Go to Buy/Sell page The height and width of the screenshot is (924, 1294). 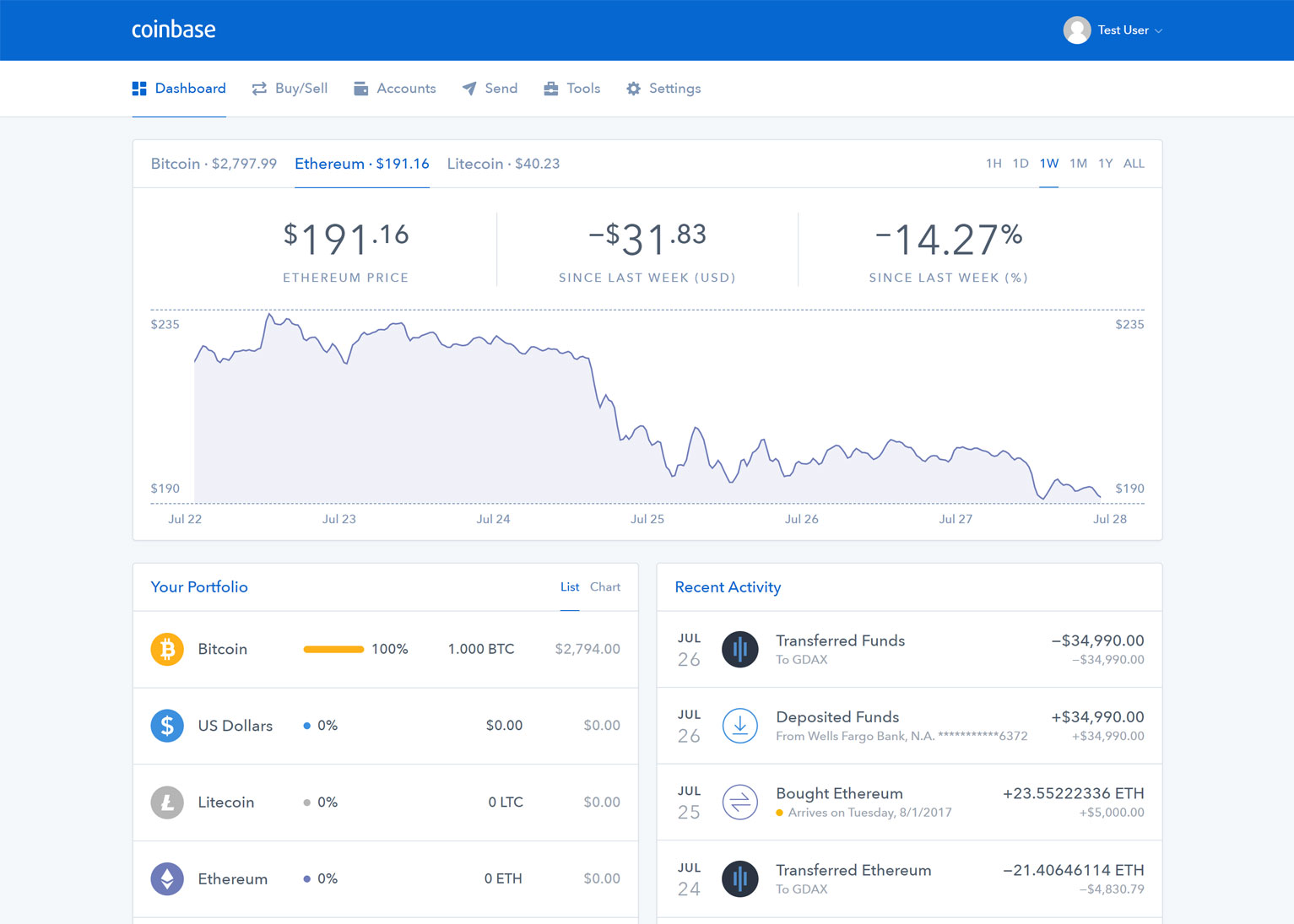(290, 89)
